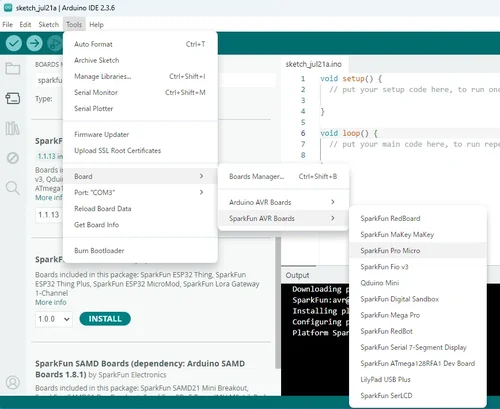Click line number 8 in editor gutter
The width and height of the screenshot is (500, 409).
pos(303,155)
